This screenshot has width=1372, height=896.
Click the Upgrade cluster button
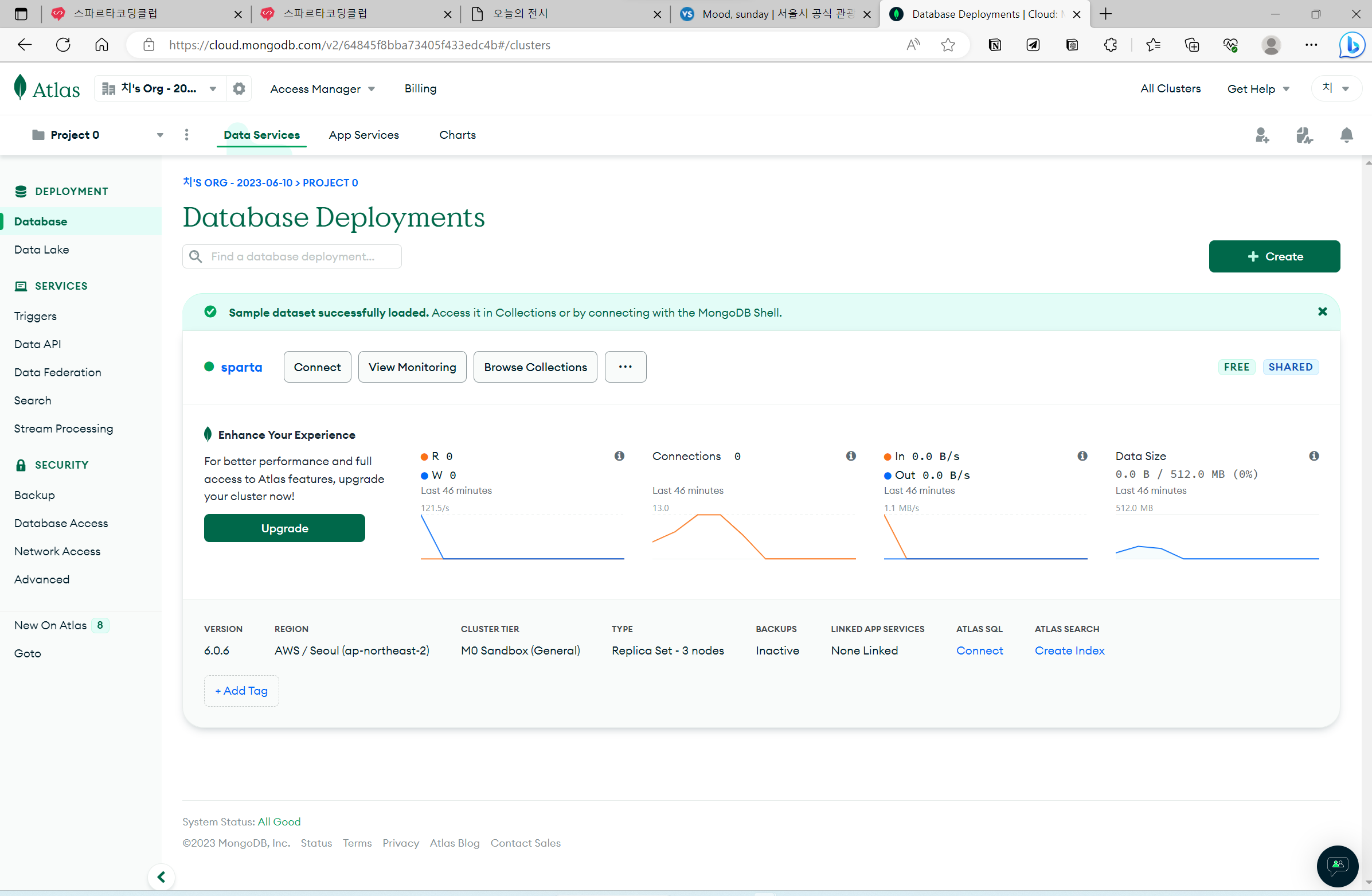[x=284, y=528]
